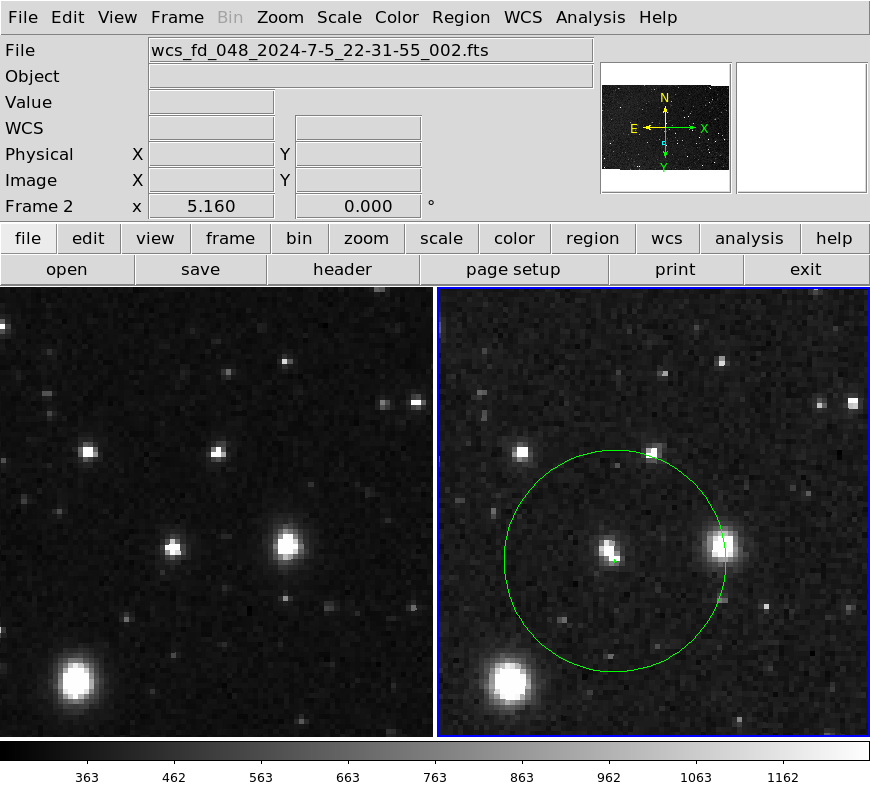The height and width of the screenshot is (785, 870).
Task: Select the 'frame' buttonbar tab
Action: coord(230,239)
